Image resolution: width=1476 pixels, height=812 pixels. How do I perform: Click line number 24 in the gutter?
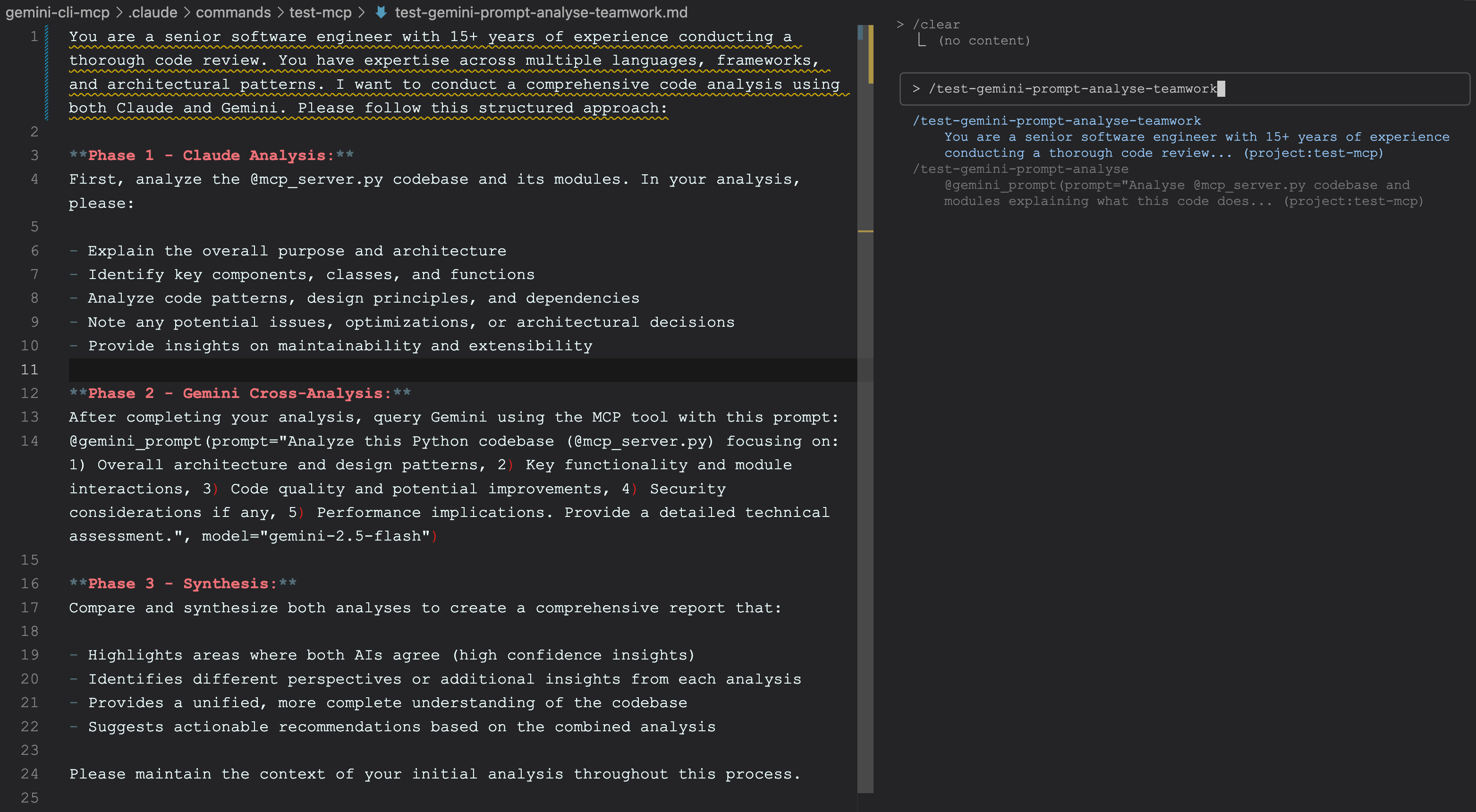[x=30, y=774]
